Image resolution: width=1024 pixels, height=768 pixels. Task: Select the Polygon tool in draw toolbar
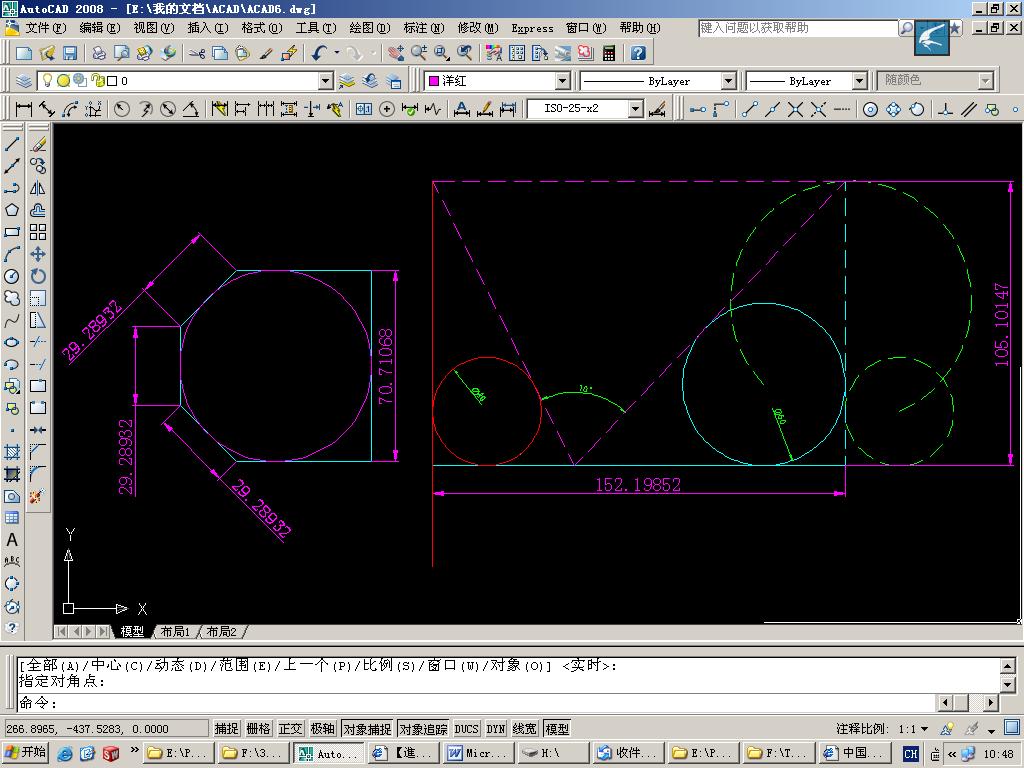tap(12, 210)
